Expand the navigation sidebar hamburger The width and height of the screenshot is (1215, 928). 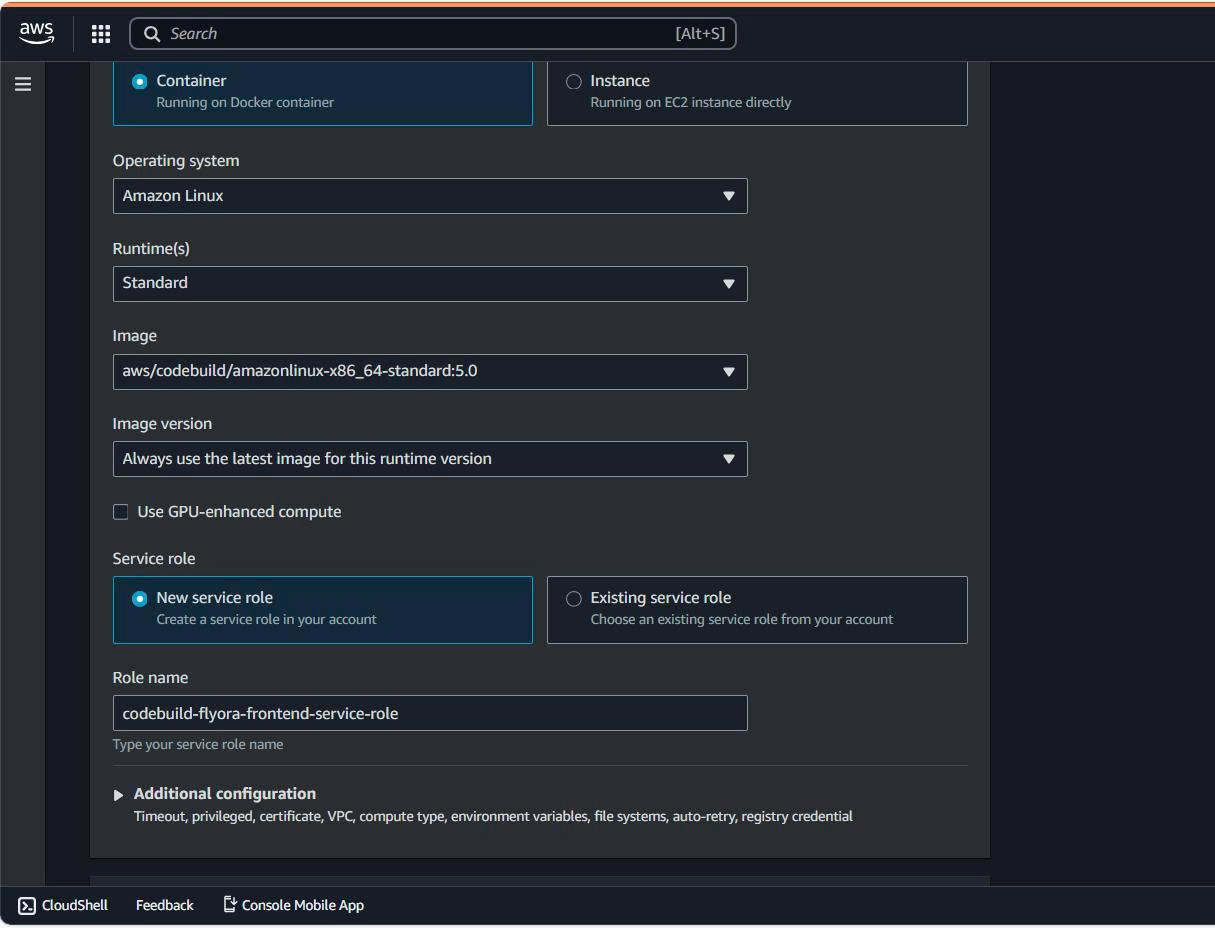(x=23, y=84)
